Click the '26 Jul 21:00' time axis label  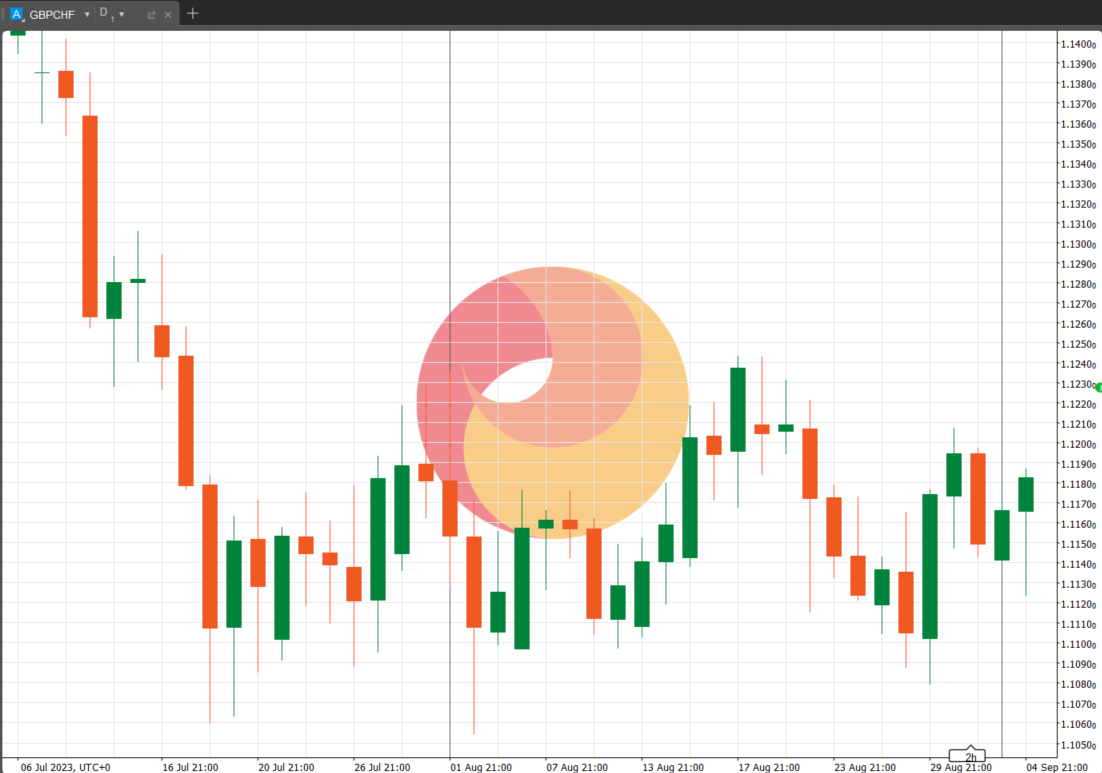tap(382, 767)
